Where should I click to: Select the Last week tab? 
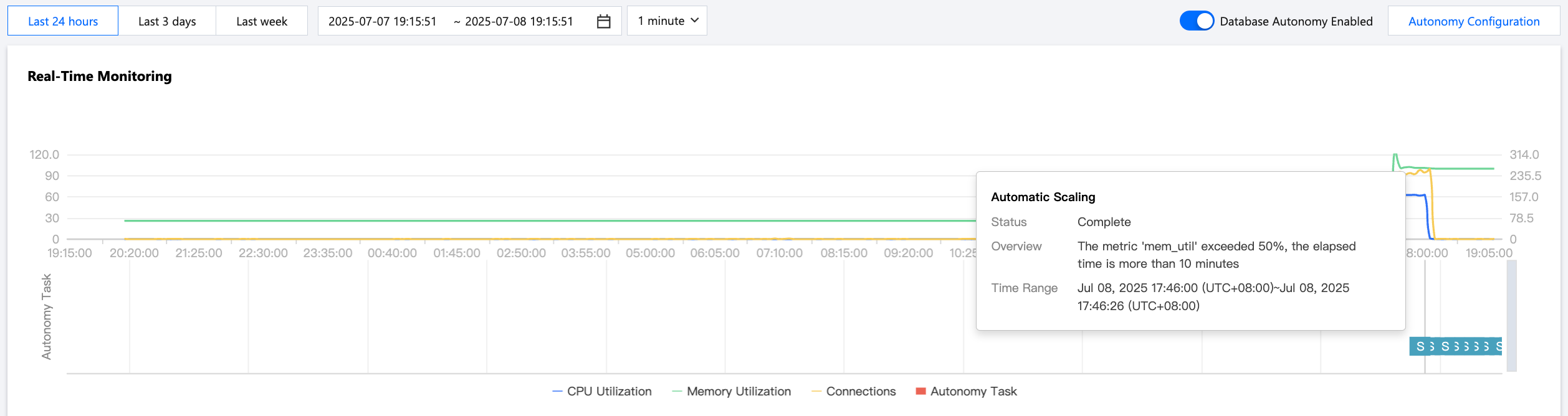262,21
